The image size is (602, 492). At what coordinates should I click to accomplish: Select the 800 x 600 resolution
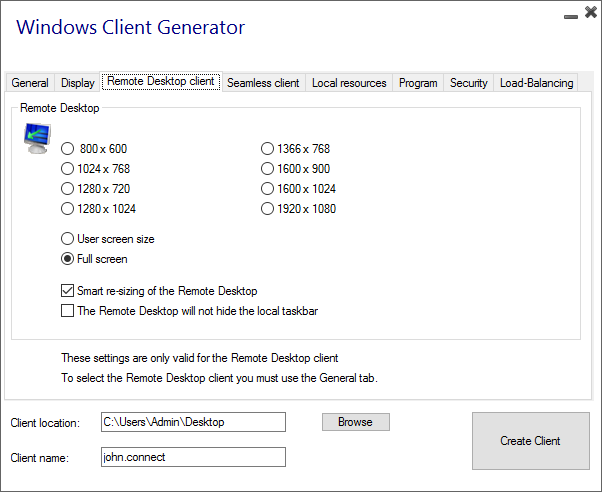(x=68, y=149)
